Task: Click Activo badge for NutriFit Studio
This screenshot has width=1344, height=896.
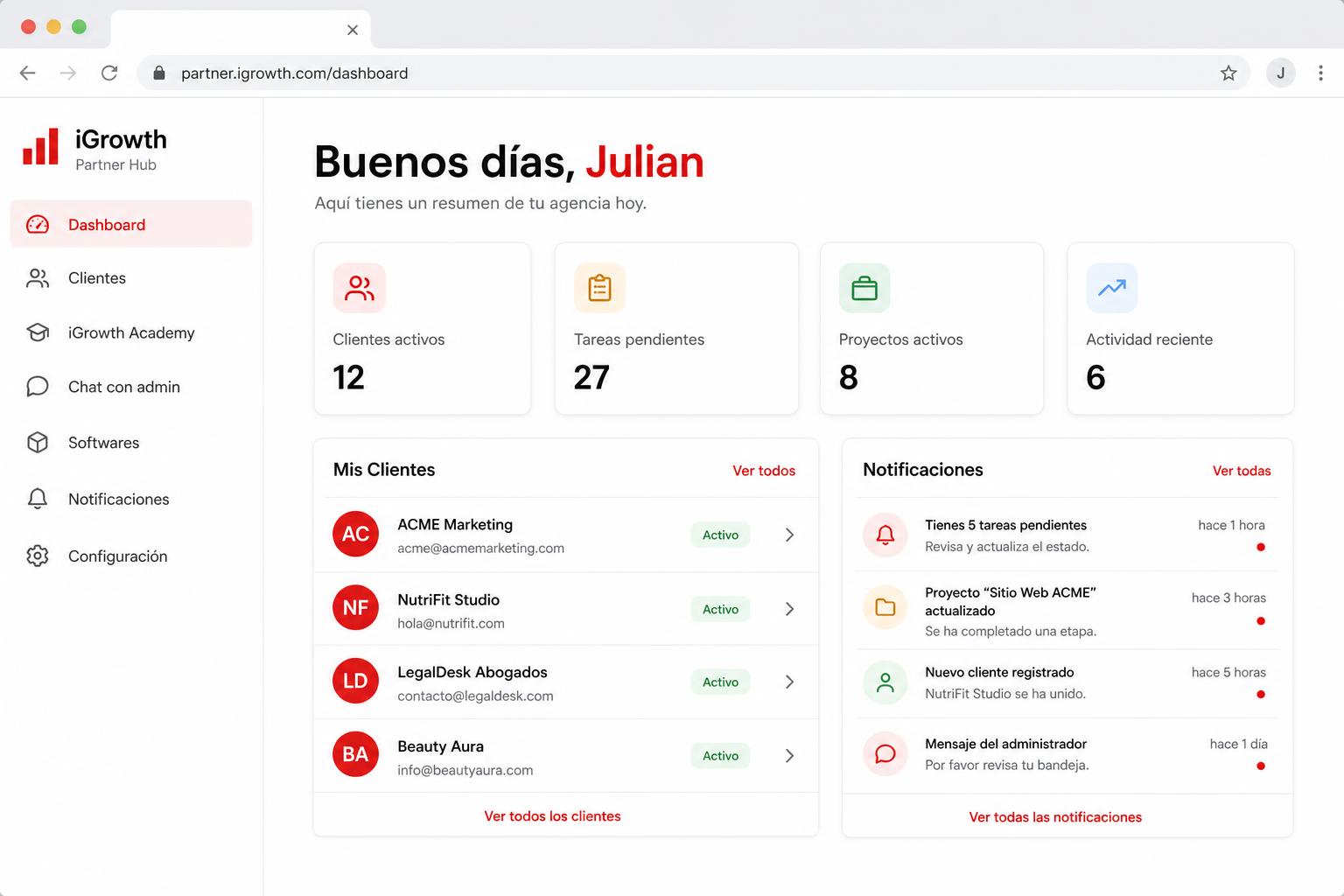Action: click(x=720, y=609)
